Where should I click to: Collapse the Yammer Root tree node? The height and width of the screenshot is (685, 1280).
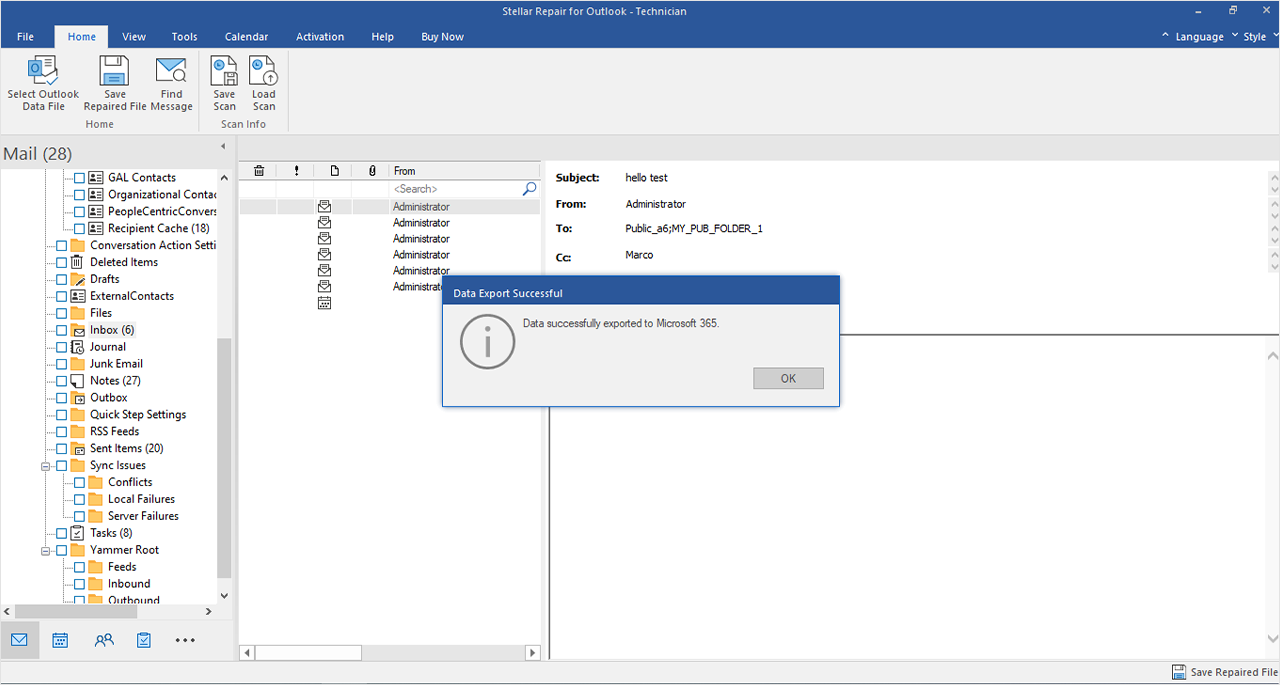(x=46, y=550)
